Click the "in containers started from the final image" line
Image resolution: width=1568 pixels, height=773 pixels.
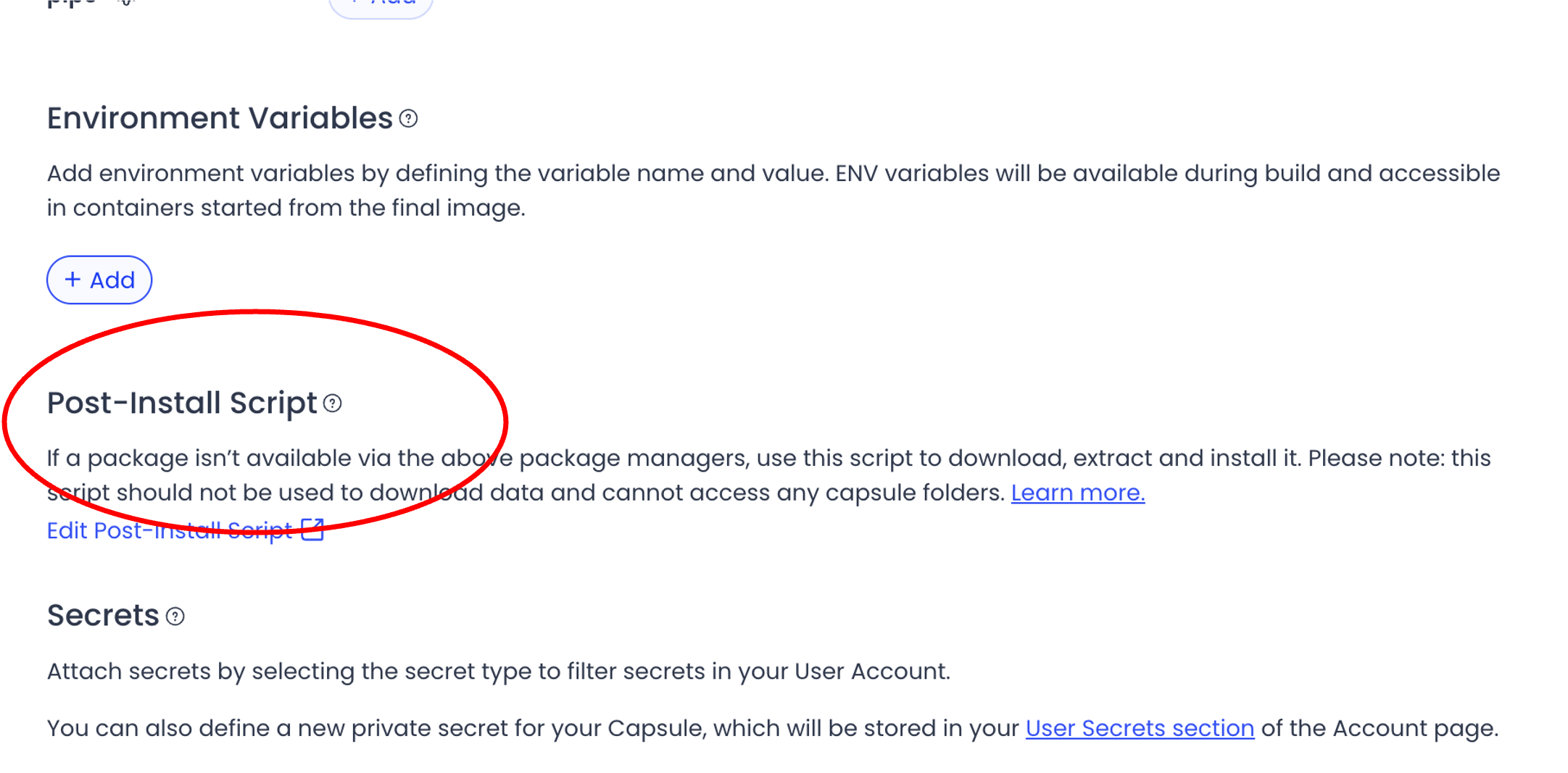[x=286, y=208]
